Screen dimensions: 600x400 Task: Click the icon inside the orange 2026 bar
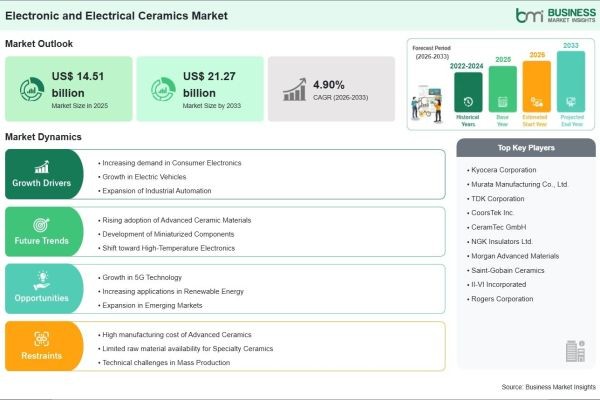536,102
